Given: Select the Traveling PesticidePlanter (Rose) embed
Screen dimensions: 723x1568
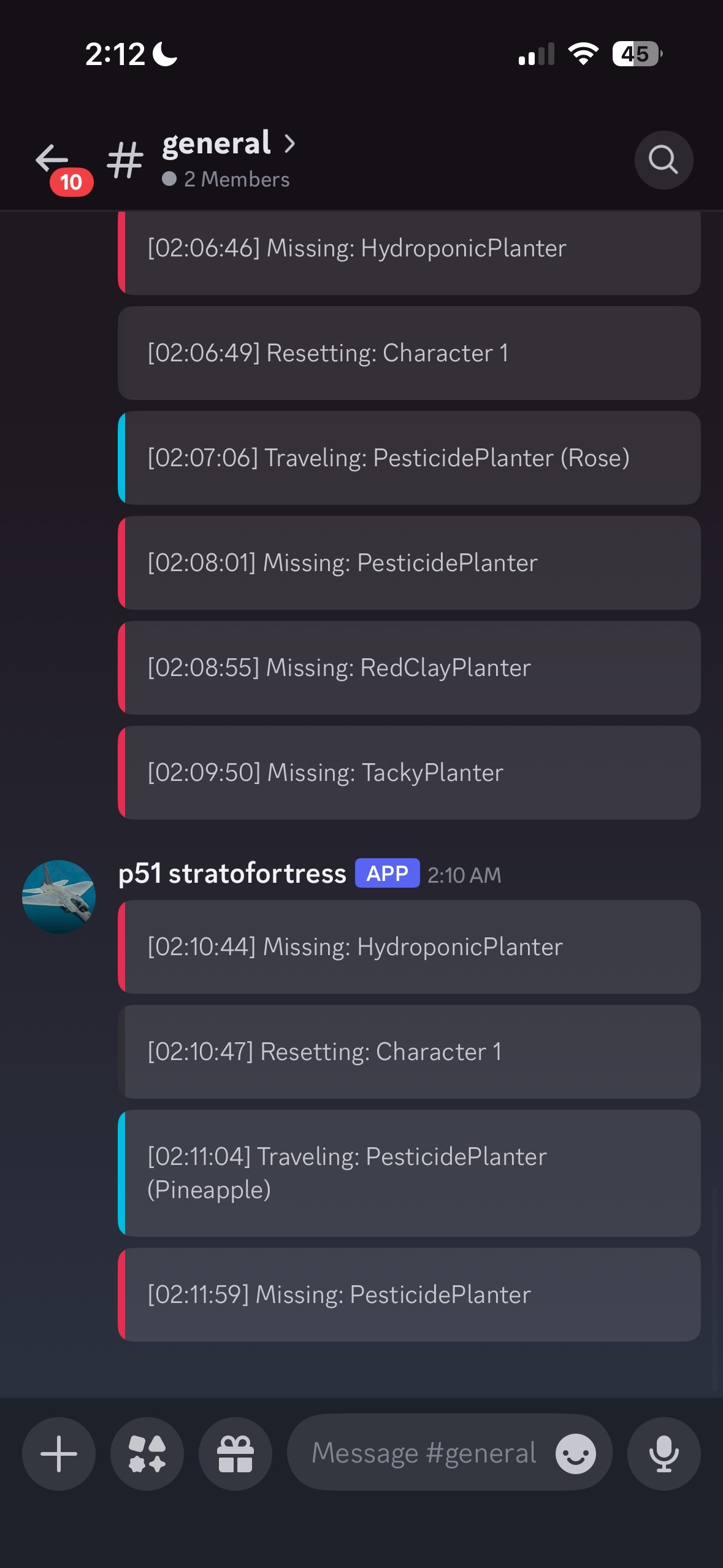Looking at the screenshot, I should (409, 458).
